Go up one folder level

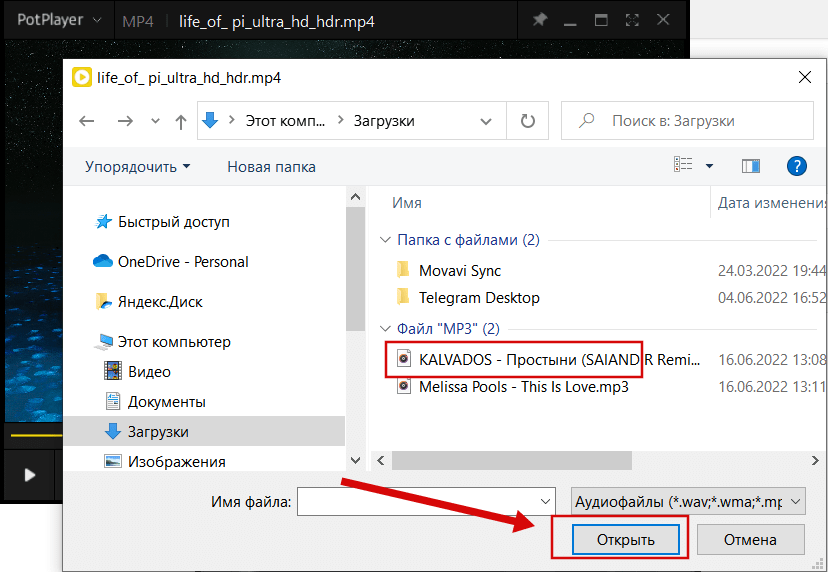(x=181, y=121)
